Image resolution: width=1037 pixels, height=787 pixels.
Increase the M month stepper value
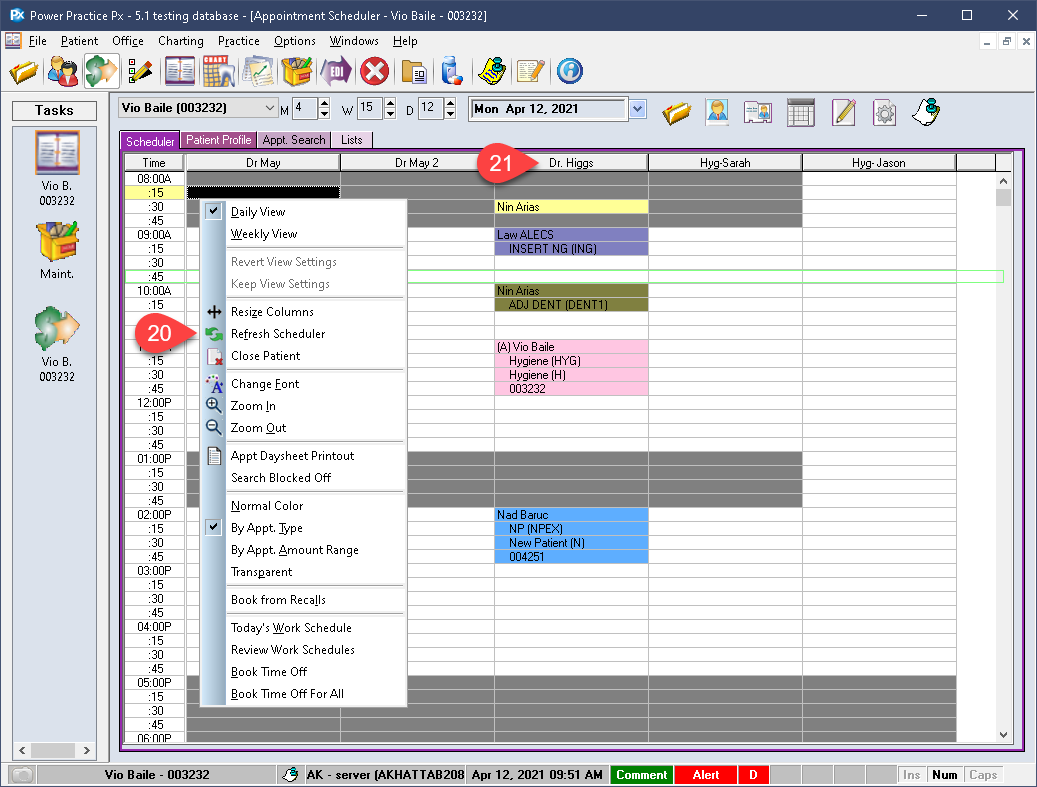tap(324, 103)
